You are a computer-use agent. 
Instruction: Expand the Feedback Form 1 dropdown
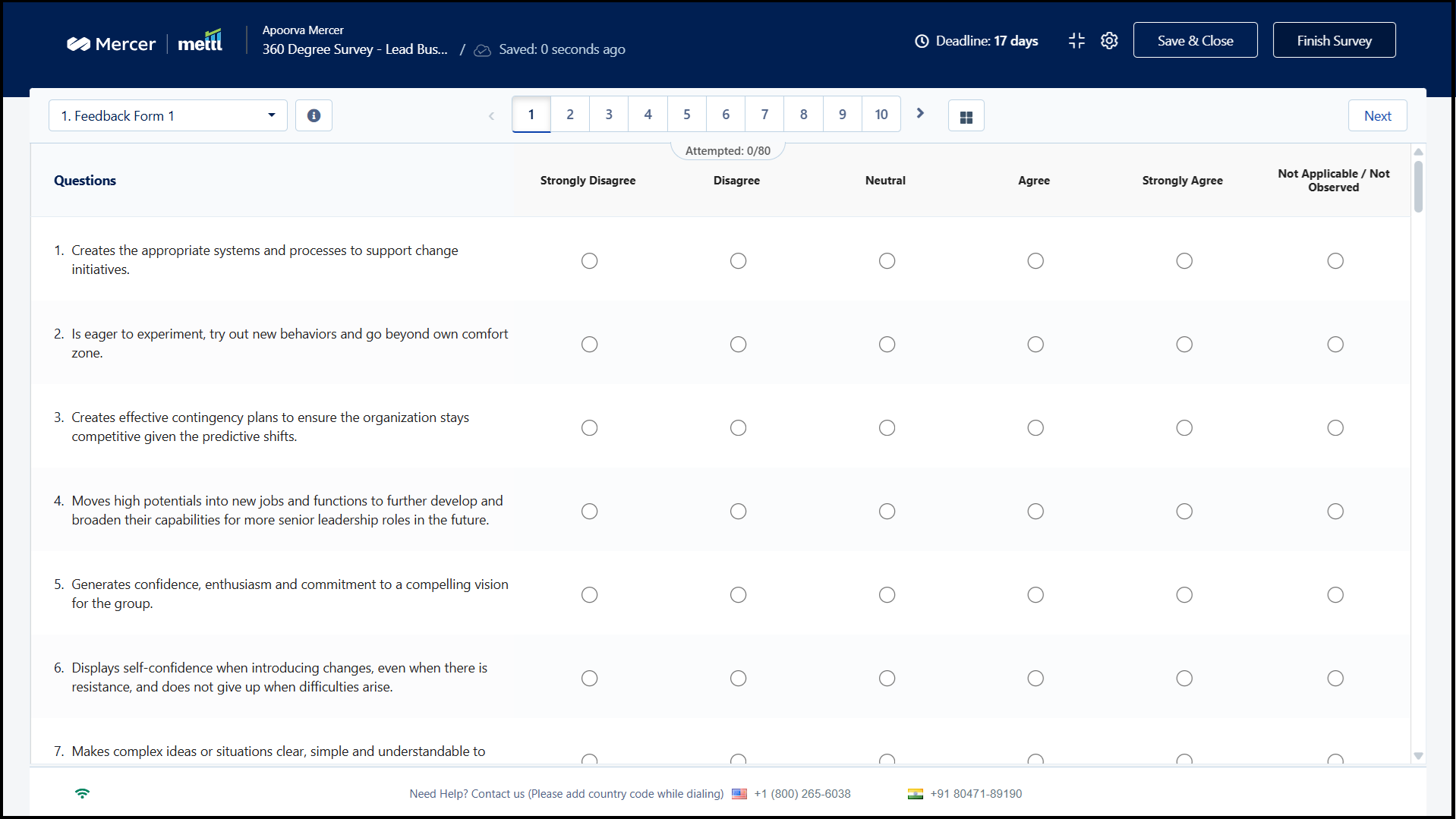(x=168, y=116)
